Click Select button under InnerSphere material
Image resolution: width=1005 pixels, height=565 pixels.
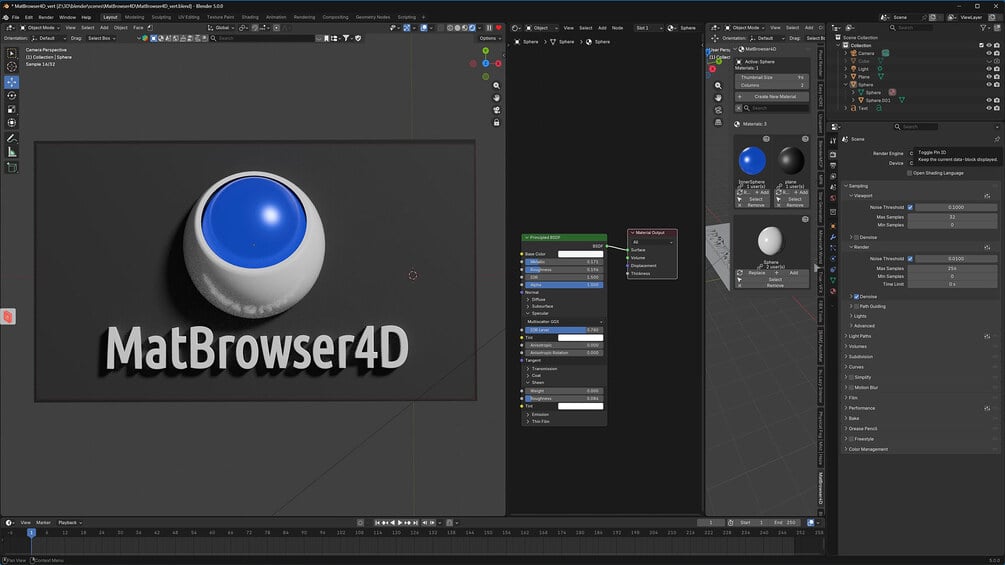click(x=752, y=199)
